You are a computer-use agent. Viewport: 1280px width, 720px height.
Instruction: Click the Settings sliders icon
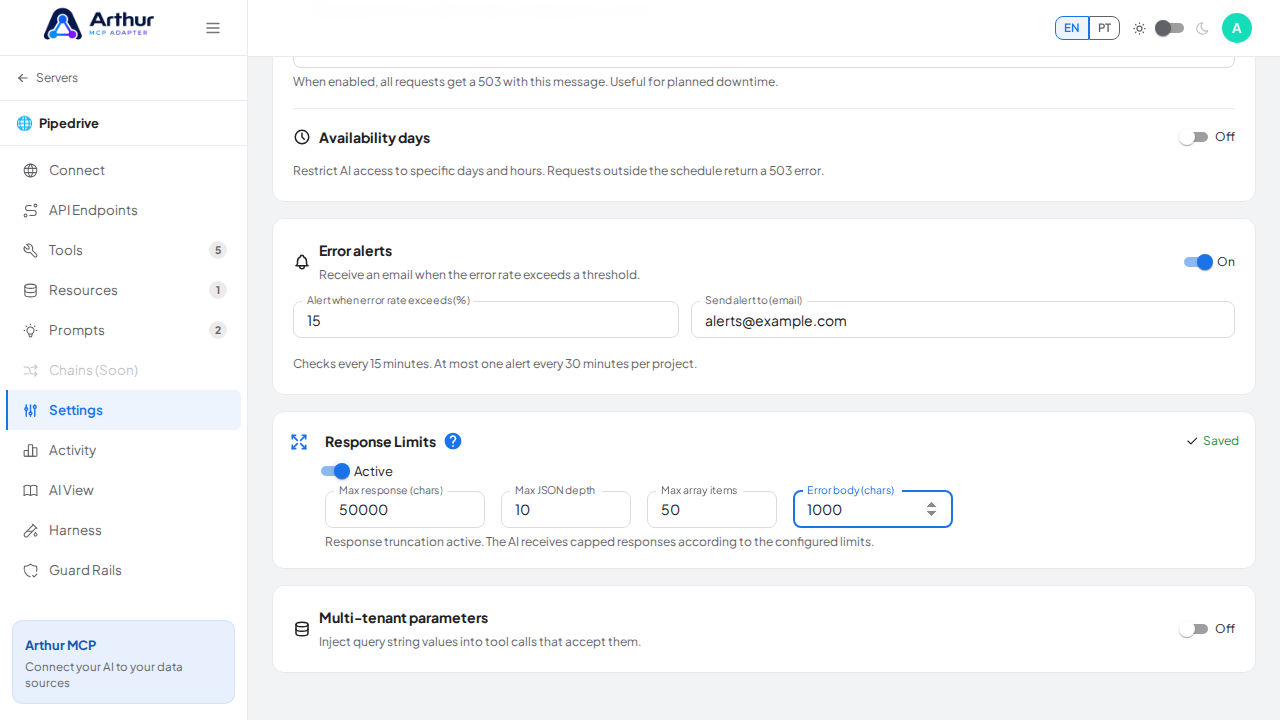31,410
